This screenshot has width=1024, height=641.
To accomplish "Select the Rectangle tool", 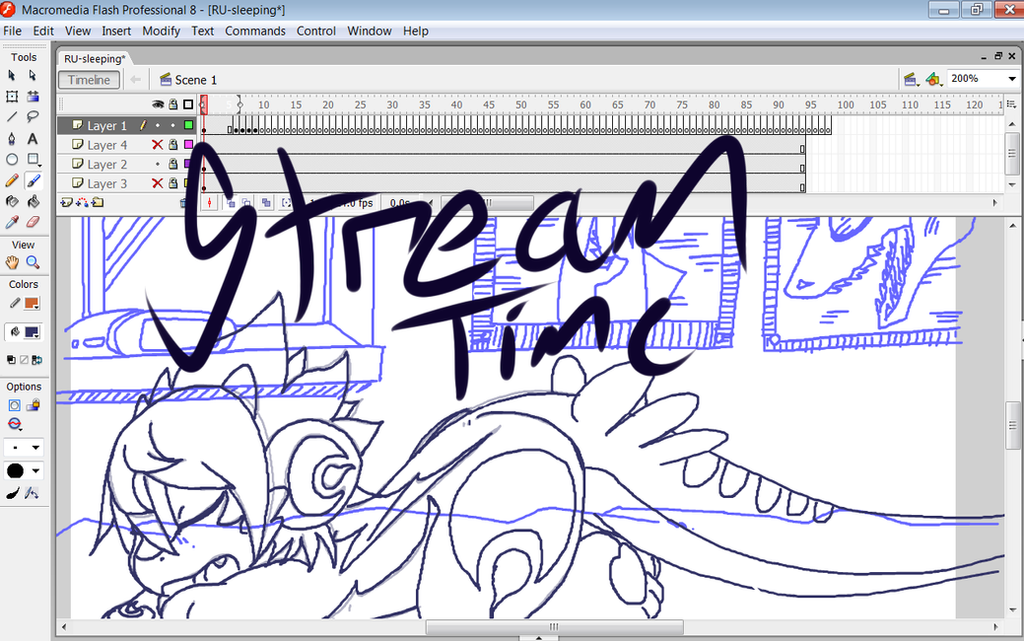I will coord(33,159).
